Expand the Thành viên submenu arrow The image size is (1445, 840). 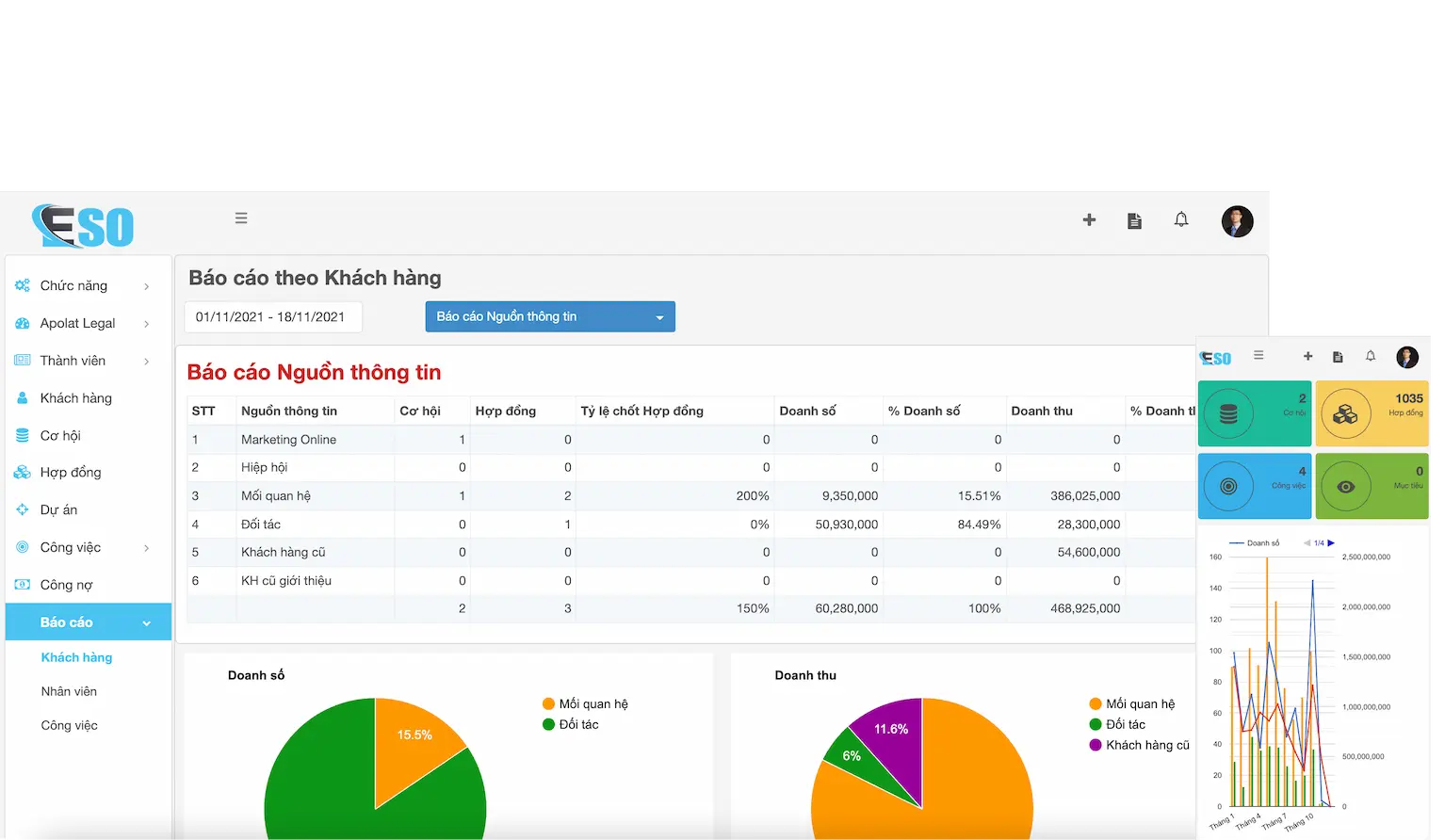[x=146, y=361]
